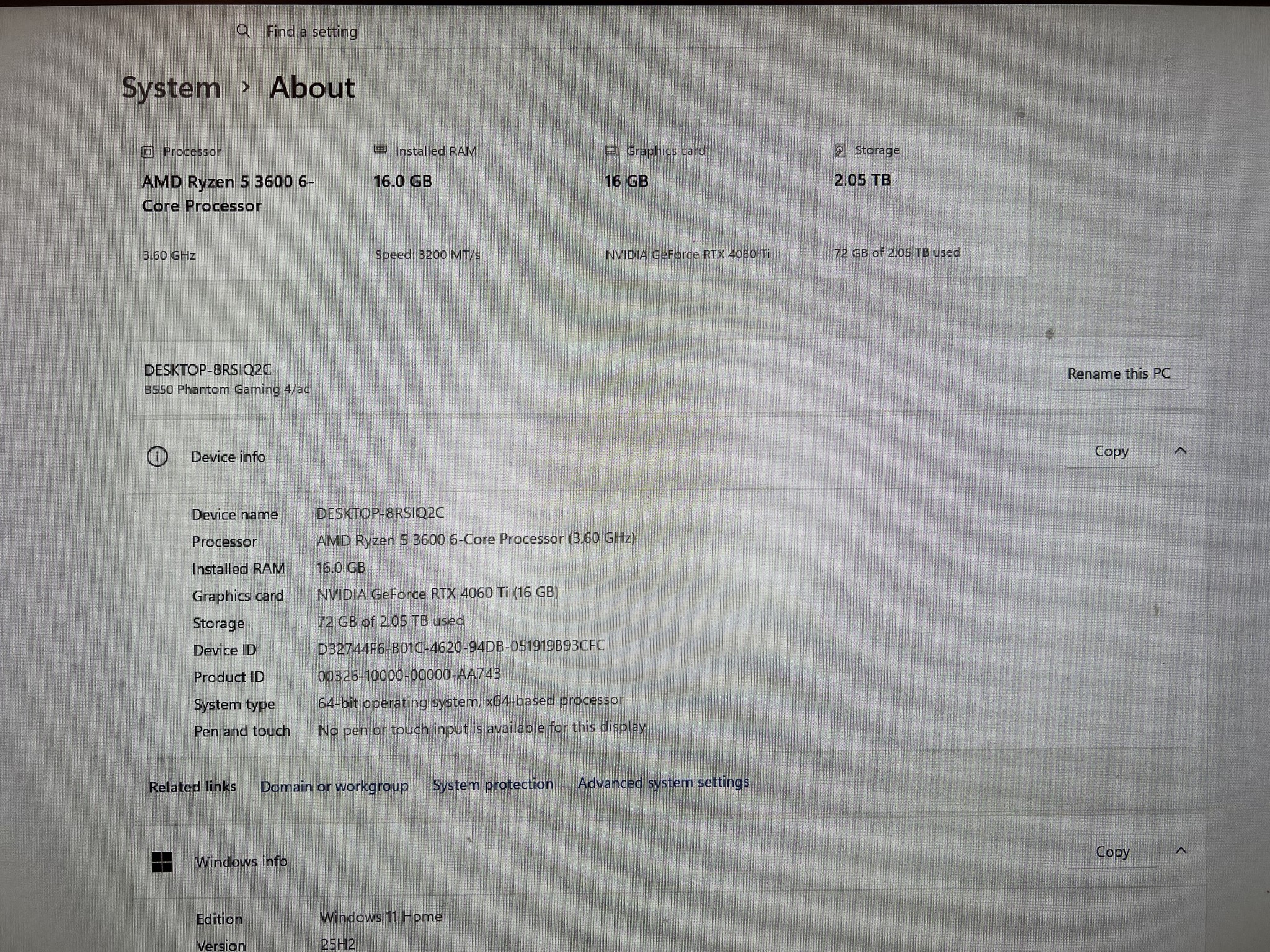Click "Speed: 3200 MT/s" text

coord(427,255)
